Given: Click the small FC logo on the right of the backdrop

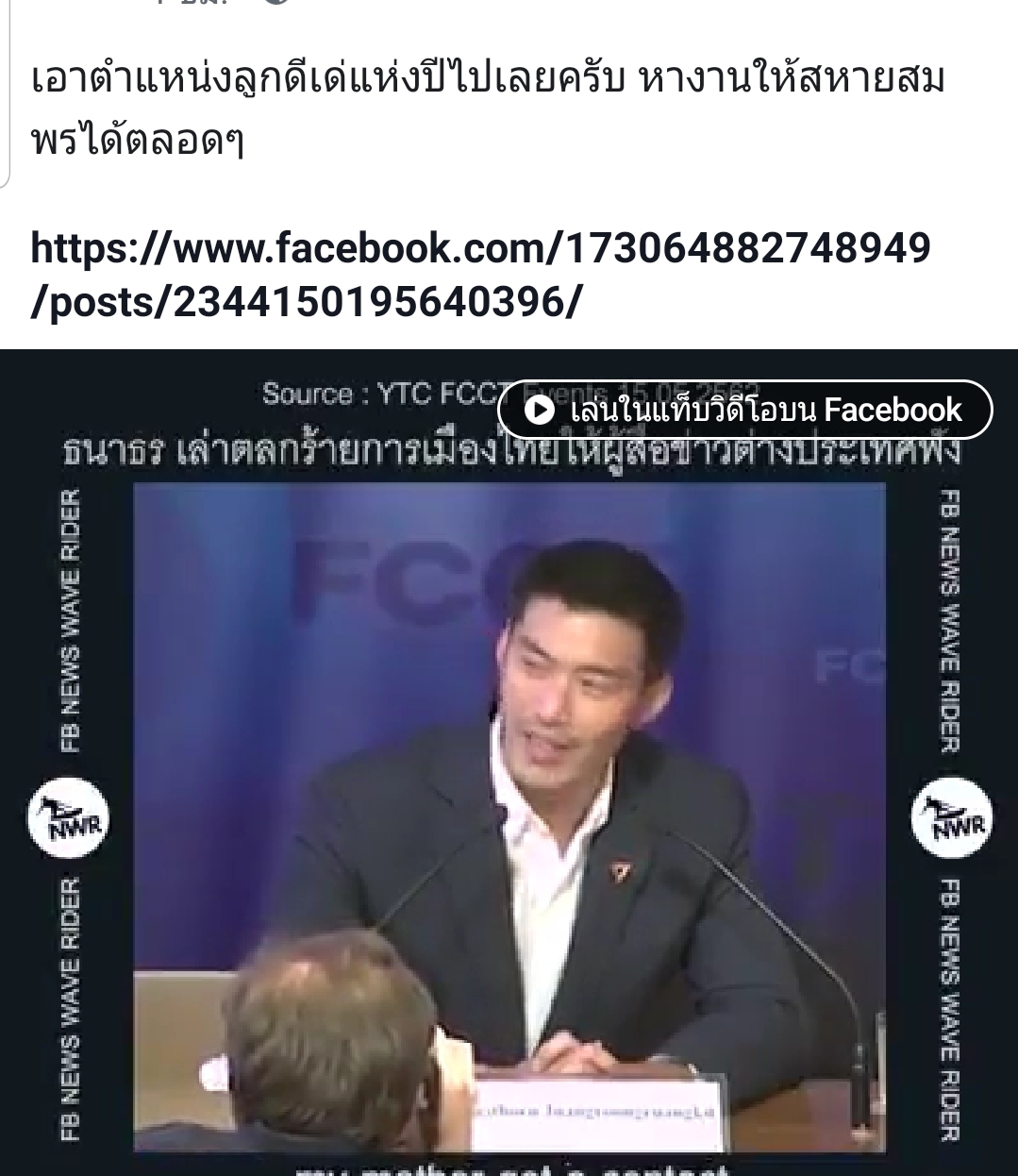Looking at the screenshot, I should click(849, 667).
